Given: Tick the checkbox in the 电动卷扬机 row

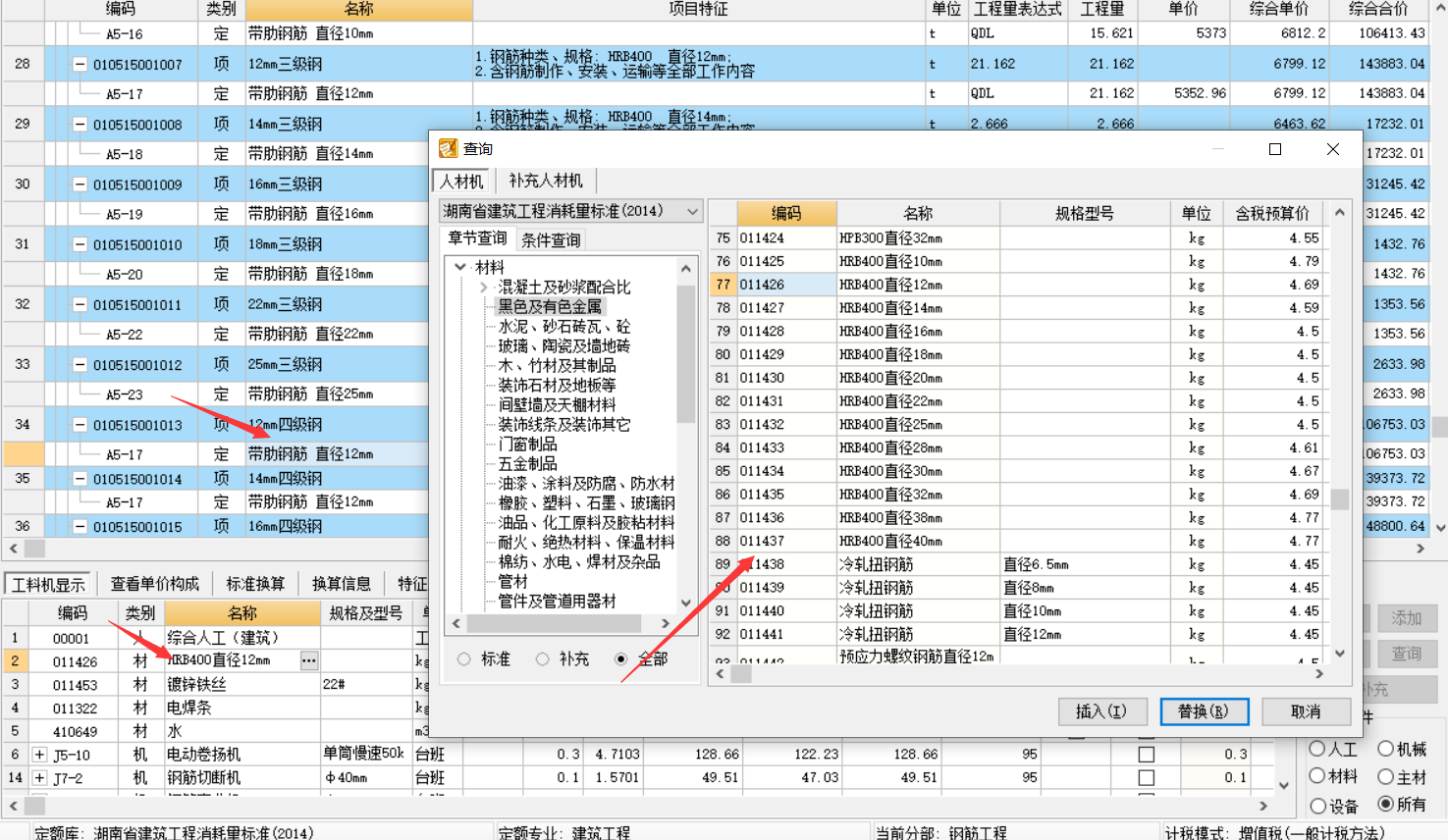Looking at the screenshot, I should coord(1146,755).
